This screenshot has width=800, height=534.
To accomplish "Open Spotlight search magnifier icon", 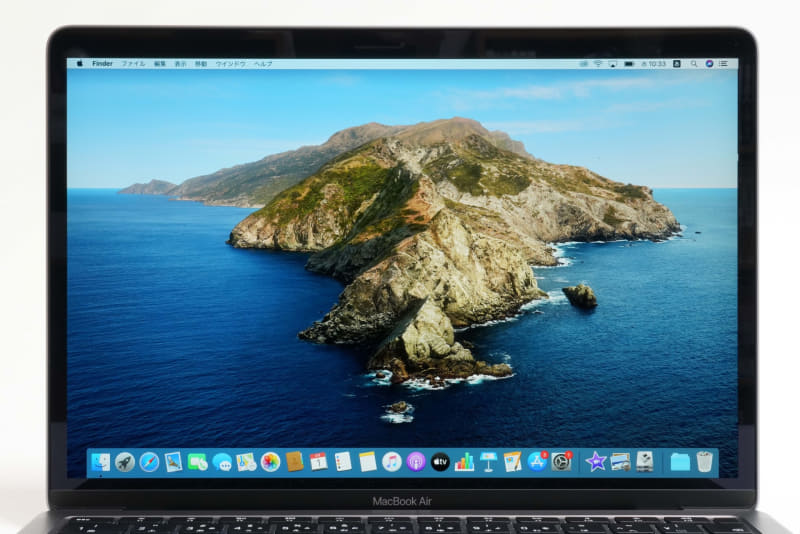I will pyautogui.click(x=694, y=64).
